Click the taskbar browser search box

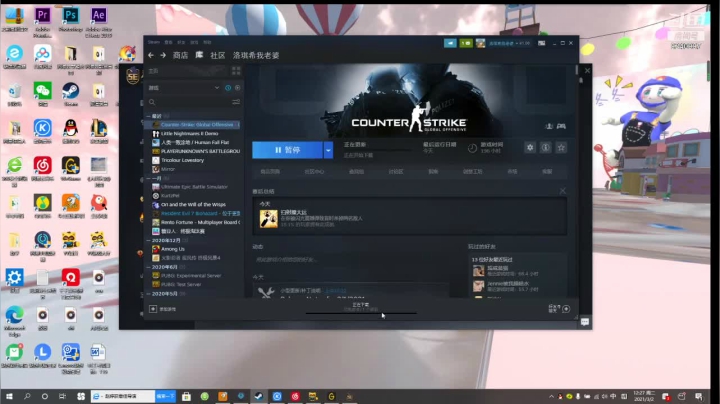[x=124, y=396]
